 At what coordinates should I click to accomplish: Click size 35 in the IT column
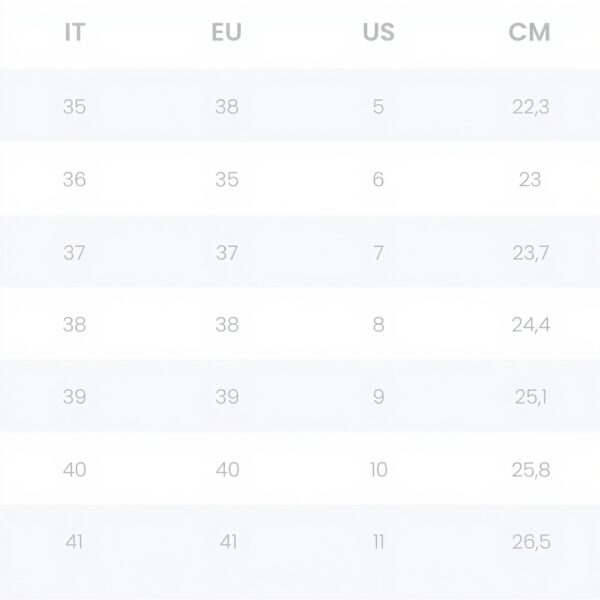tap(74, 106)
